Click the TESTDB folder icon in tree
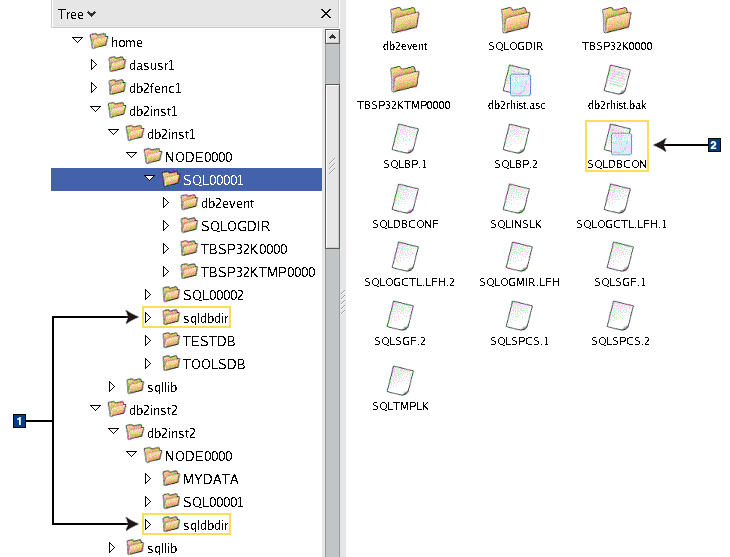Viewport: 730px width, 557px height. click(x=171, y=340)
